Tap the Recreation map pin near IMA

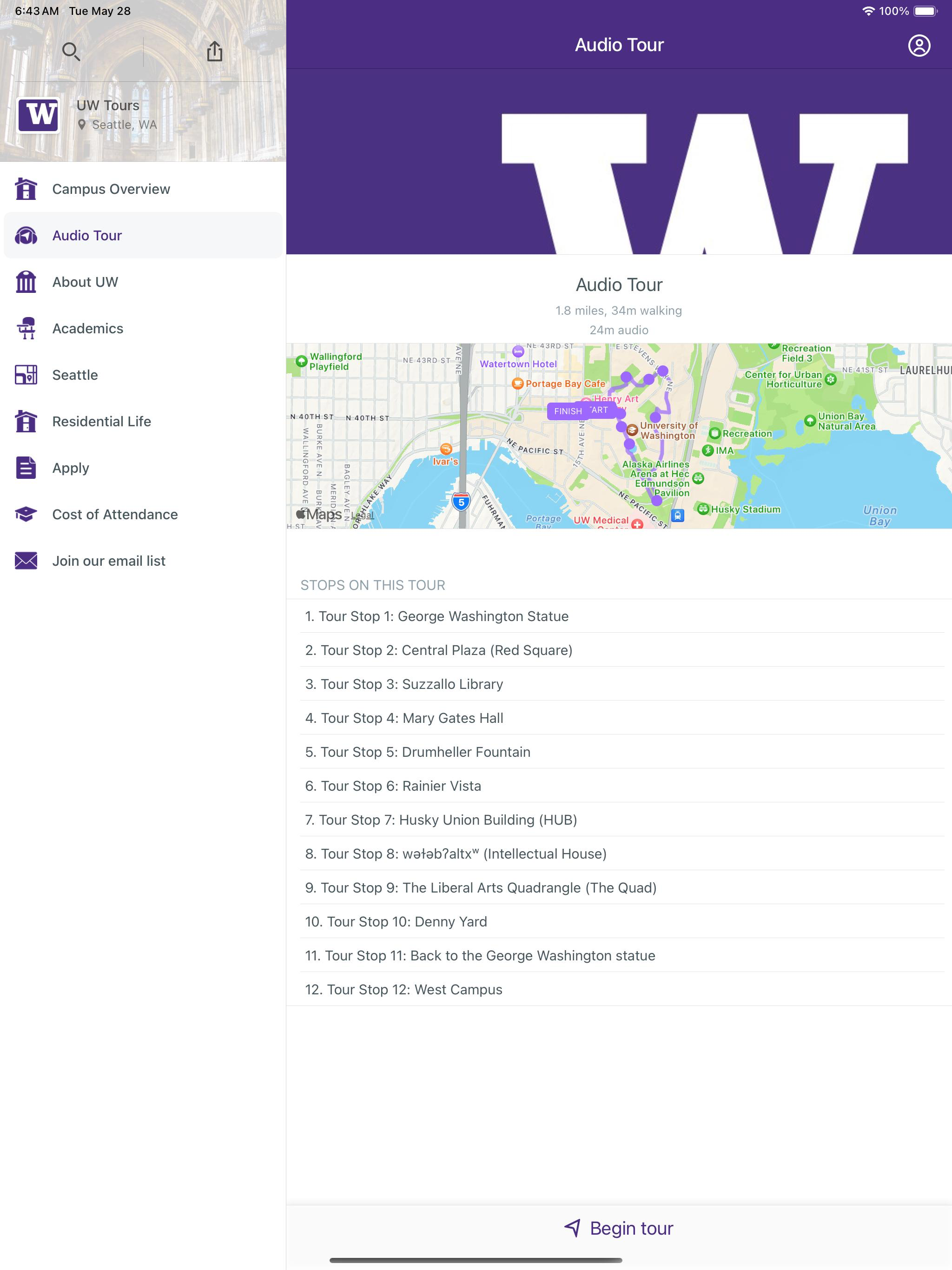pos(715,433)
